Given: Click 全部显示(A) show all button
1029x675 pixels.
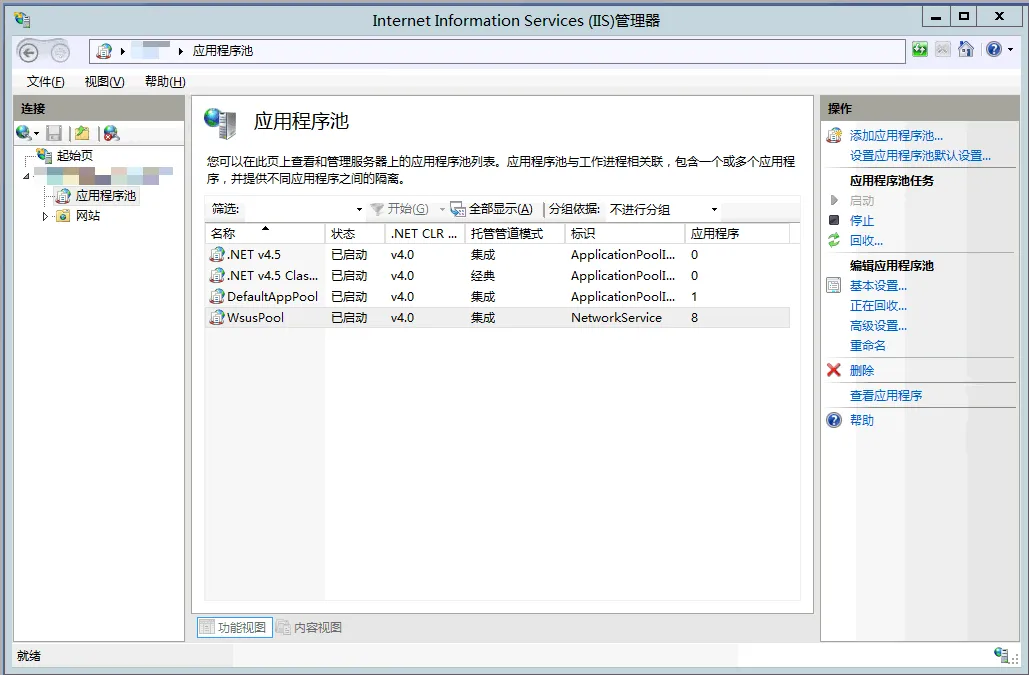Looking at the screenshot, I should point(492,209).
